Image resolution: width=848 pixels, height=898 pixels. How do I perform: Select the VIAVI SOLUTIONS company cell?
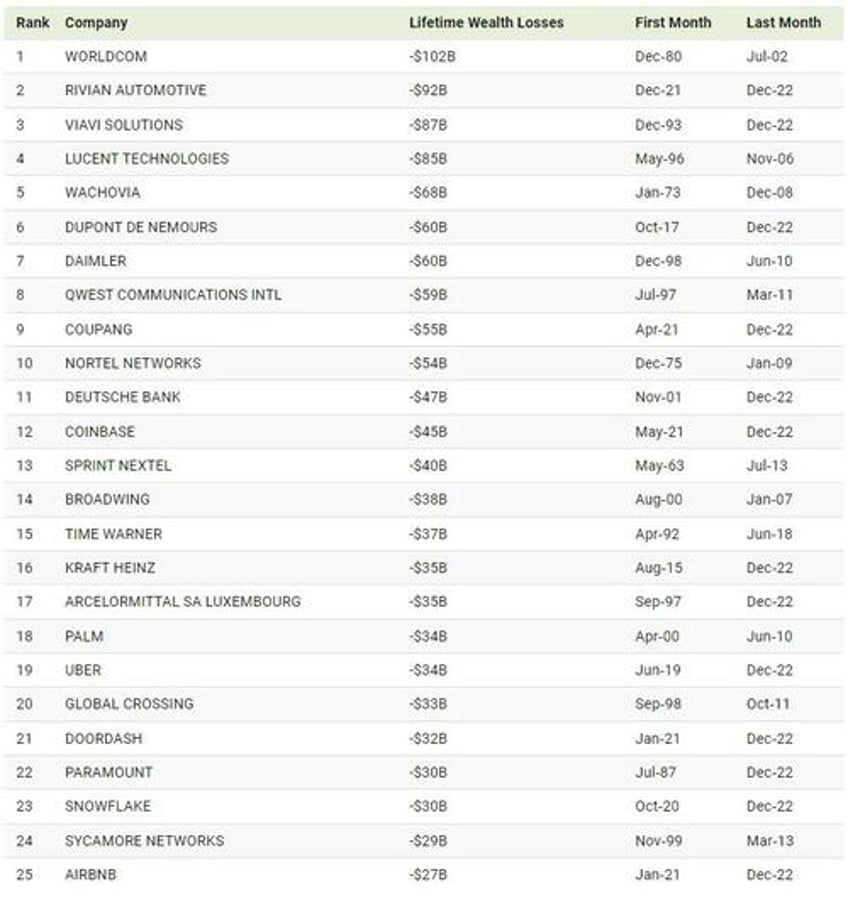point(124,124)
